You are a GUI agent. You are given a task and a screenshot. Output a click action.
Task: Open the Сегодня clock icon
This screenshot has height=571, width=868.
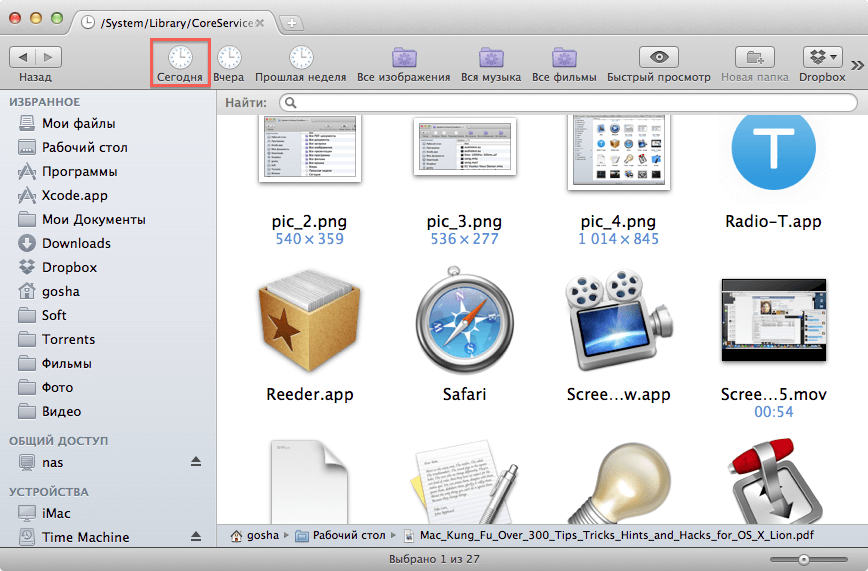coord(180,57)
